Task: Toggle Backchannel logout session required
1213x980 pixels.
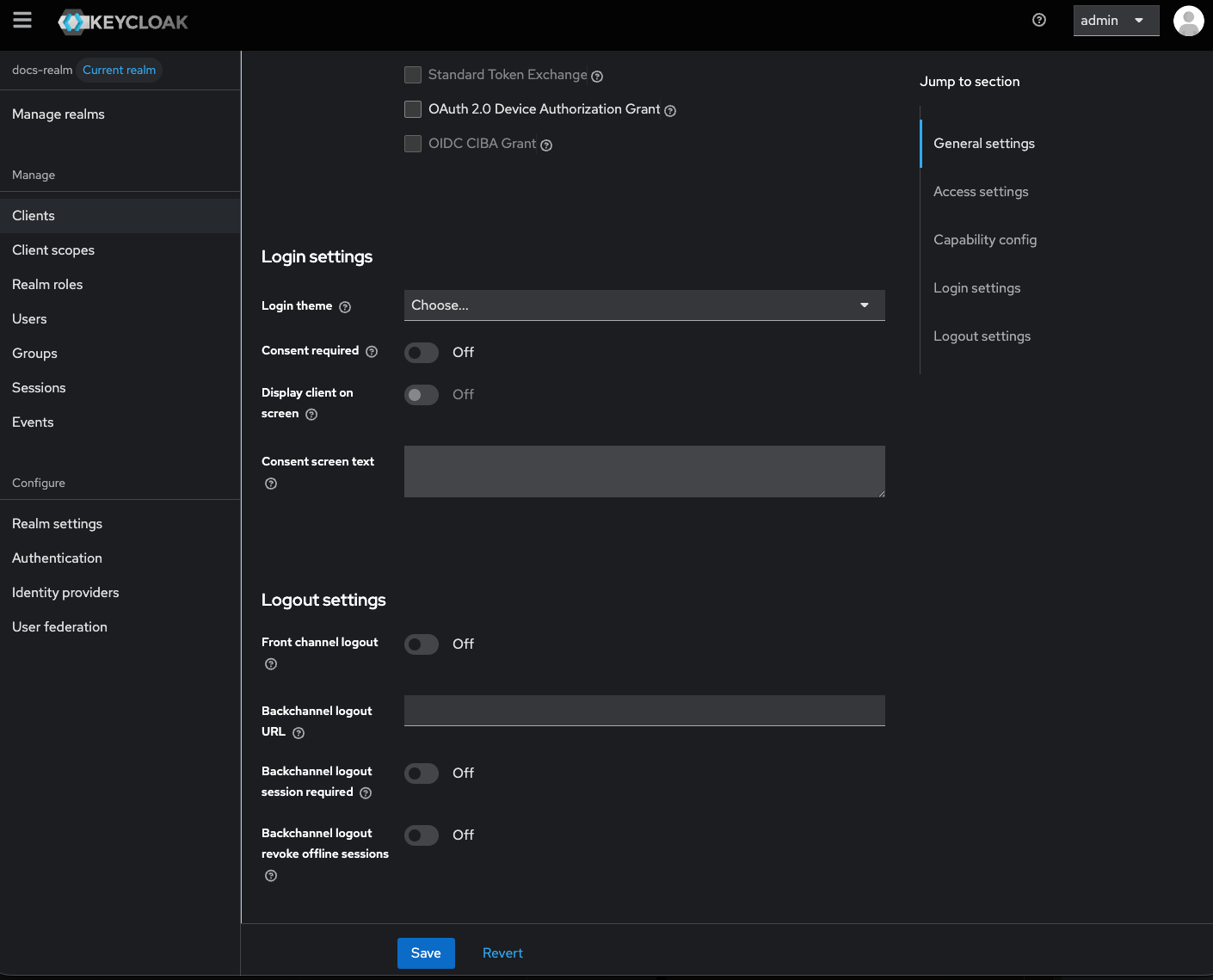Action: pyautogui.click(x=422, y=774)
